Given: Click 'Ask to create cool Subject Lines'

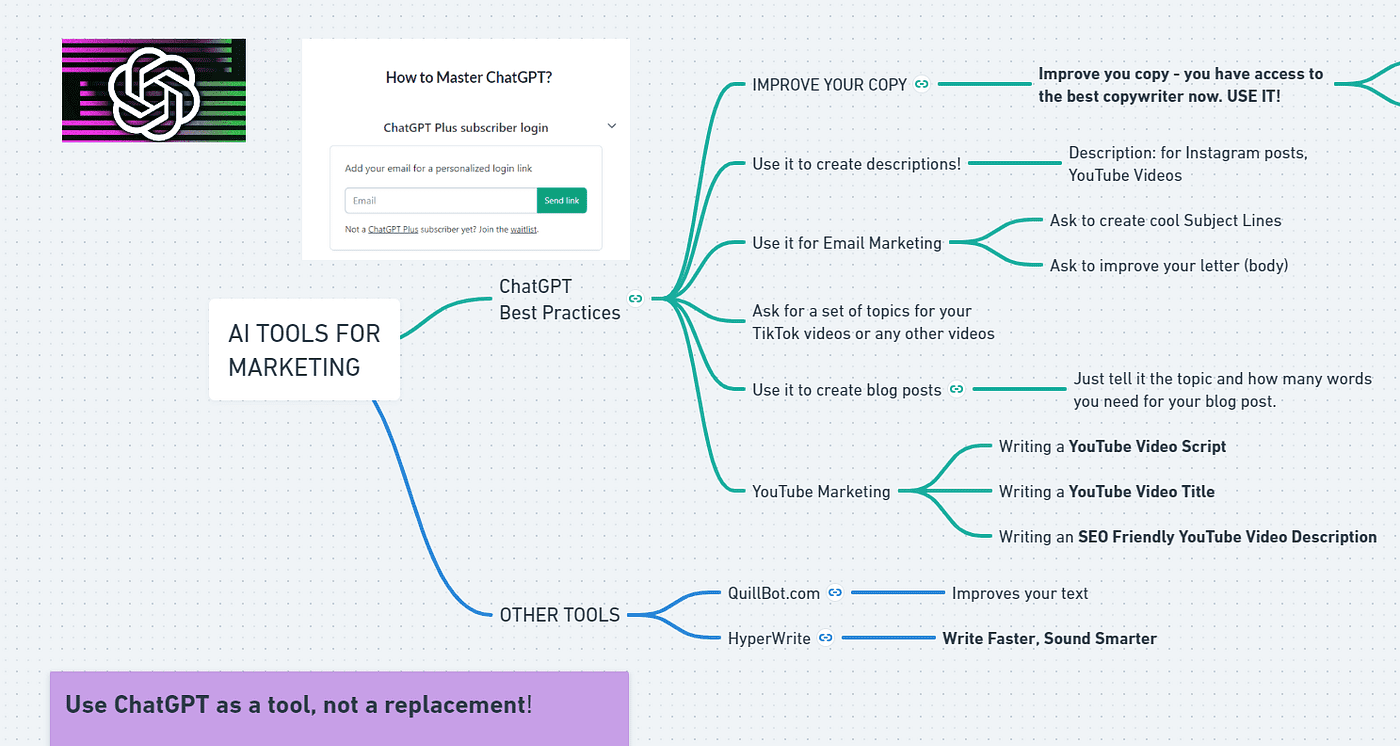Looking at the screenshot, I should pyautogui.click(x=1165, y=220).
